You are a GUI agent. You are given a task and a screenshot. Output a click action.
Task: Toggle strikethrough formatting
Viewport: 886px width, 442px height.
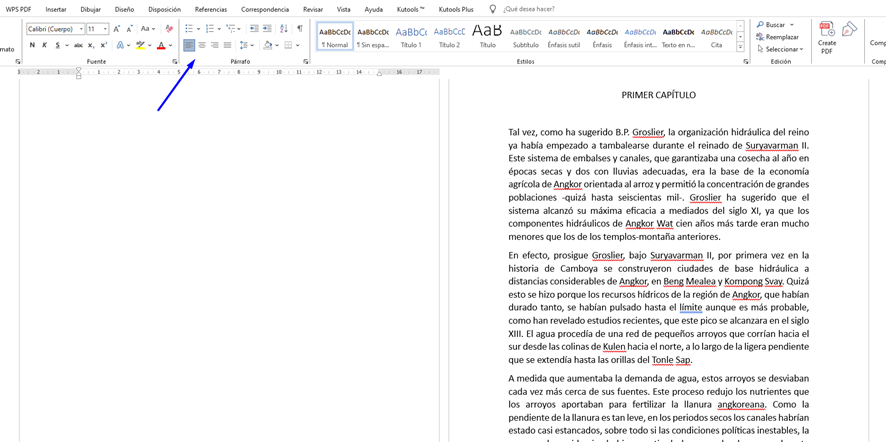click(x=78, y=45)
